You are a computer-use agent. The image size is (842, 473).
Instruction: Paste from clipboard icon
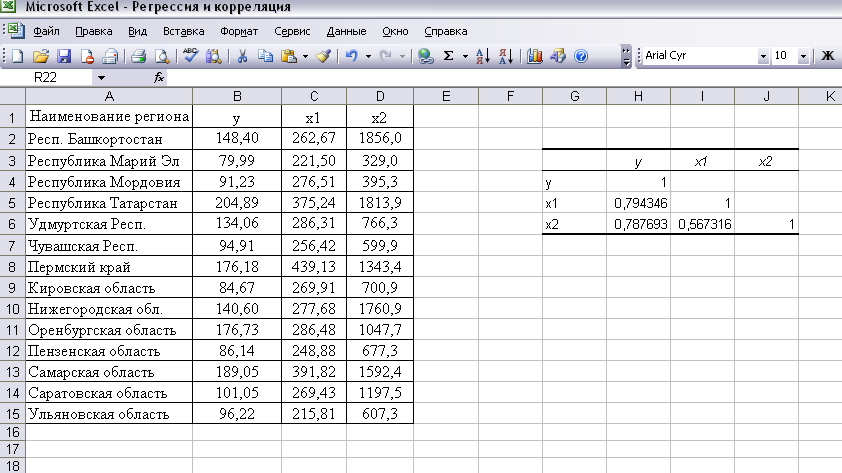289,56
